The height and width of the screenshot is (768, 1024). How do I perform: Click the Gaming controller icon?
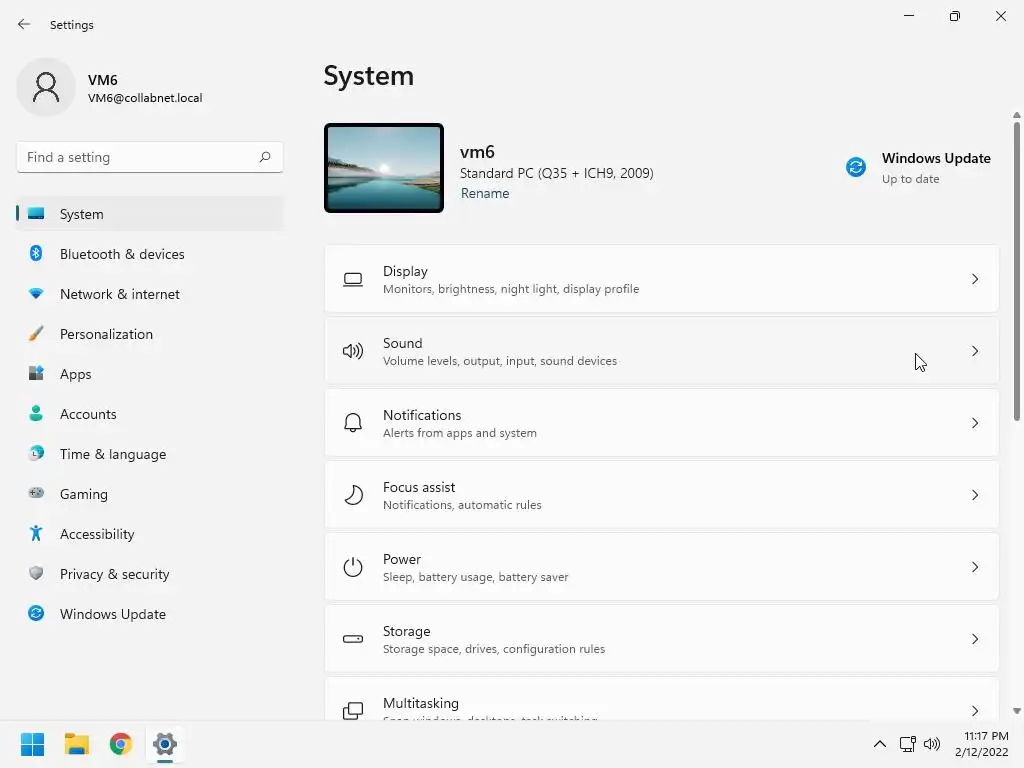click(36, 493)
